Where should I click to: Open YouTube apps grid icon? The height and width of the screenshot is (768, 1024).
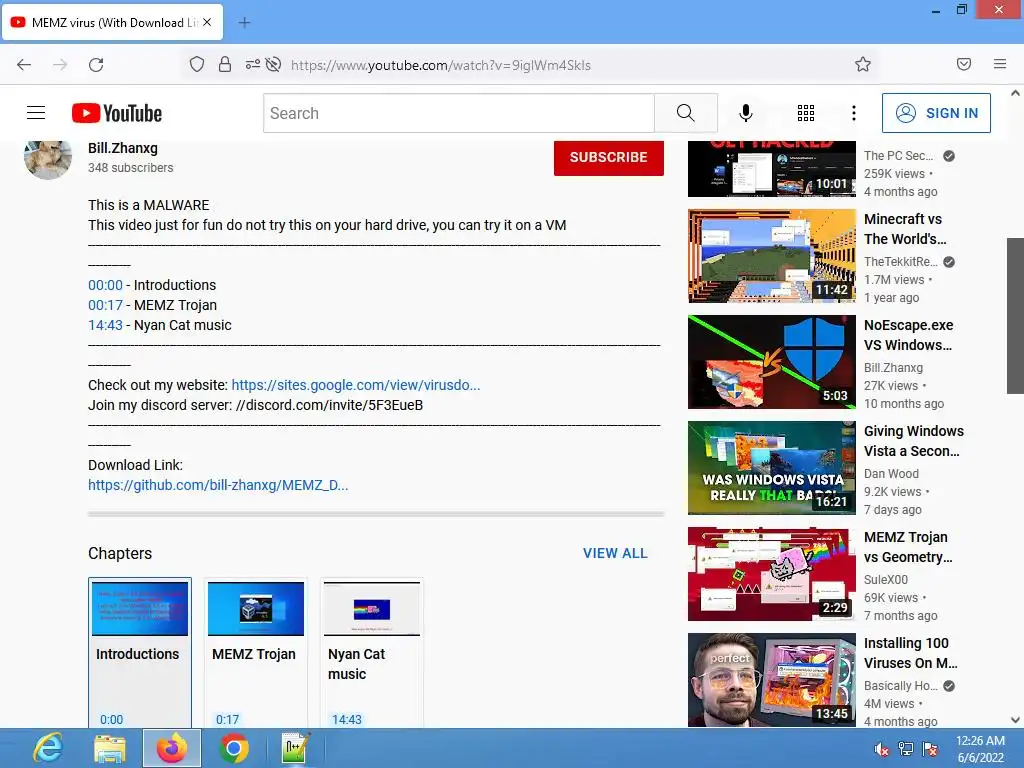point(806,113)
